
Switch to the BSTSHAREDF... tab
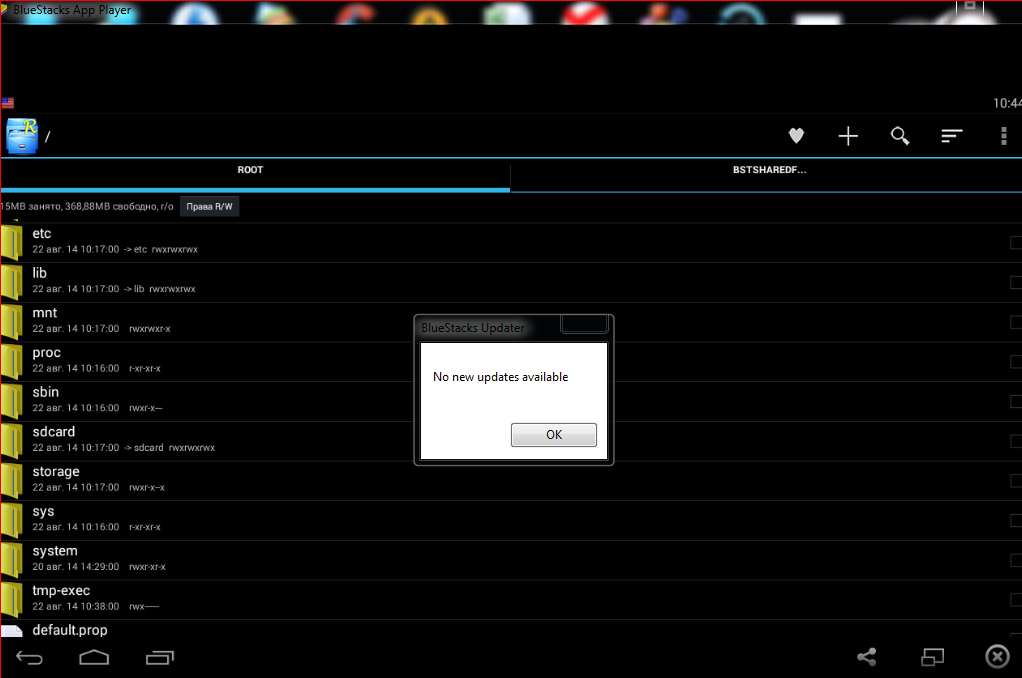pyautogui.click(x=769, y=170)
